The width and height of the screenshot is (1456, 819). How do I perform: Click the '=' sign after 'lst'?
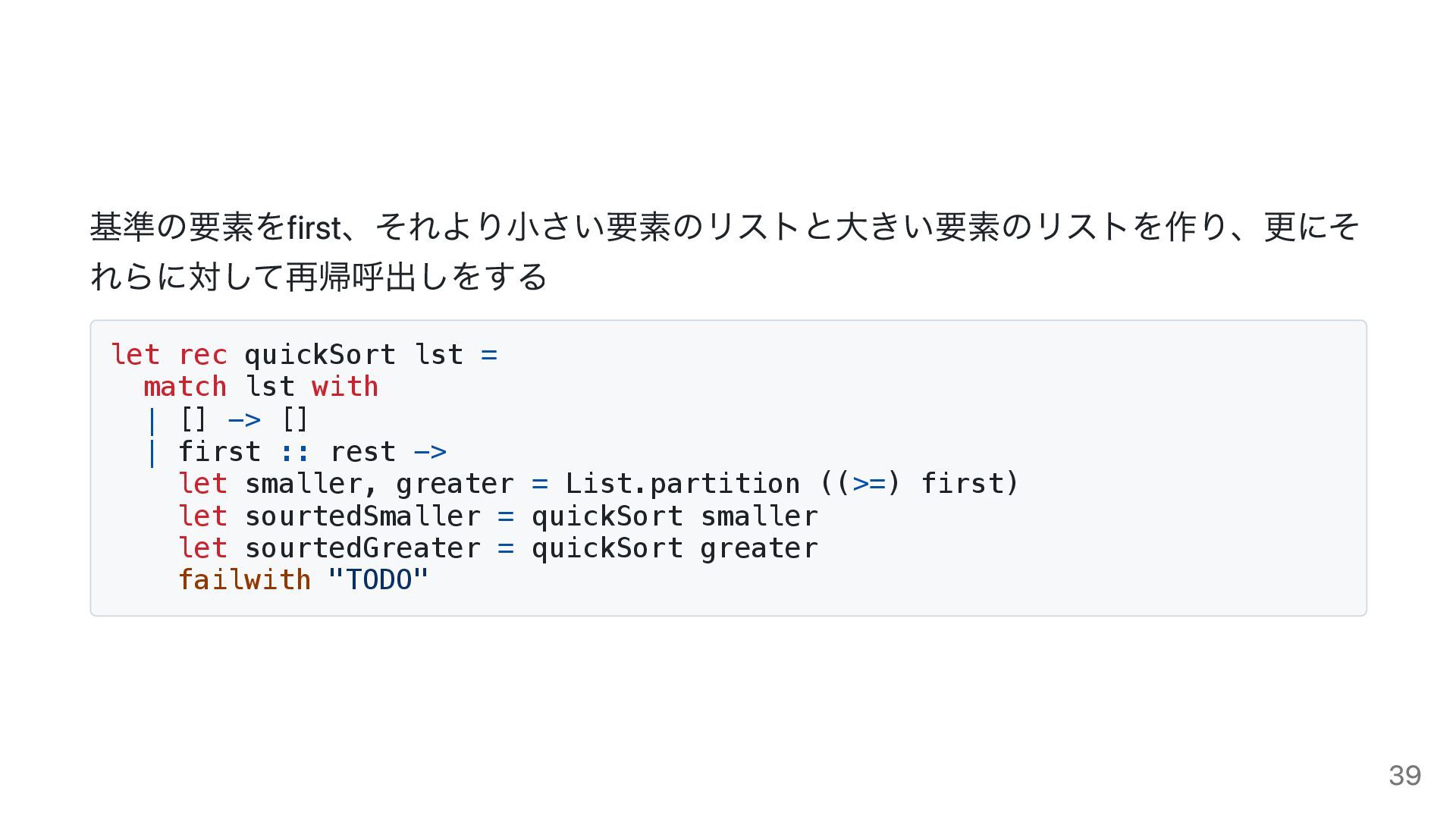pyautogui.click(x=489, y=355)
